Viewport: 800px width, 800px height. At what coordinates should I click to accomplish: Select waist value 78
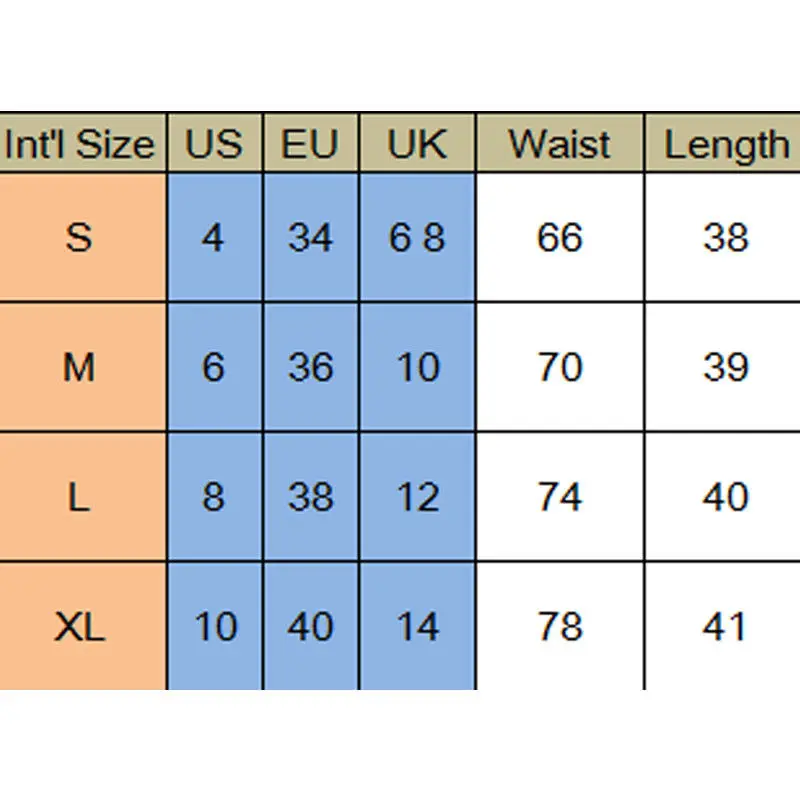(560, 626)
